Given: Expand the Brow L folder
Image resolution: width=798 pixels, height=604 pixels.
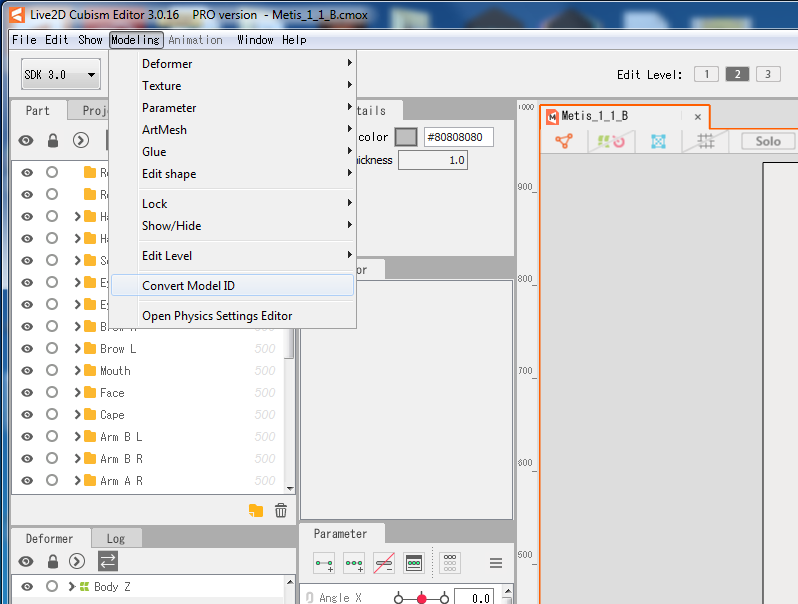Looking at the screenshot, I should click(77, 349).
